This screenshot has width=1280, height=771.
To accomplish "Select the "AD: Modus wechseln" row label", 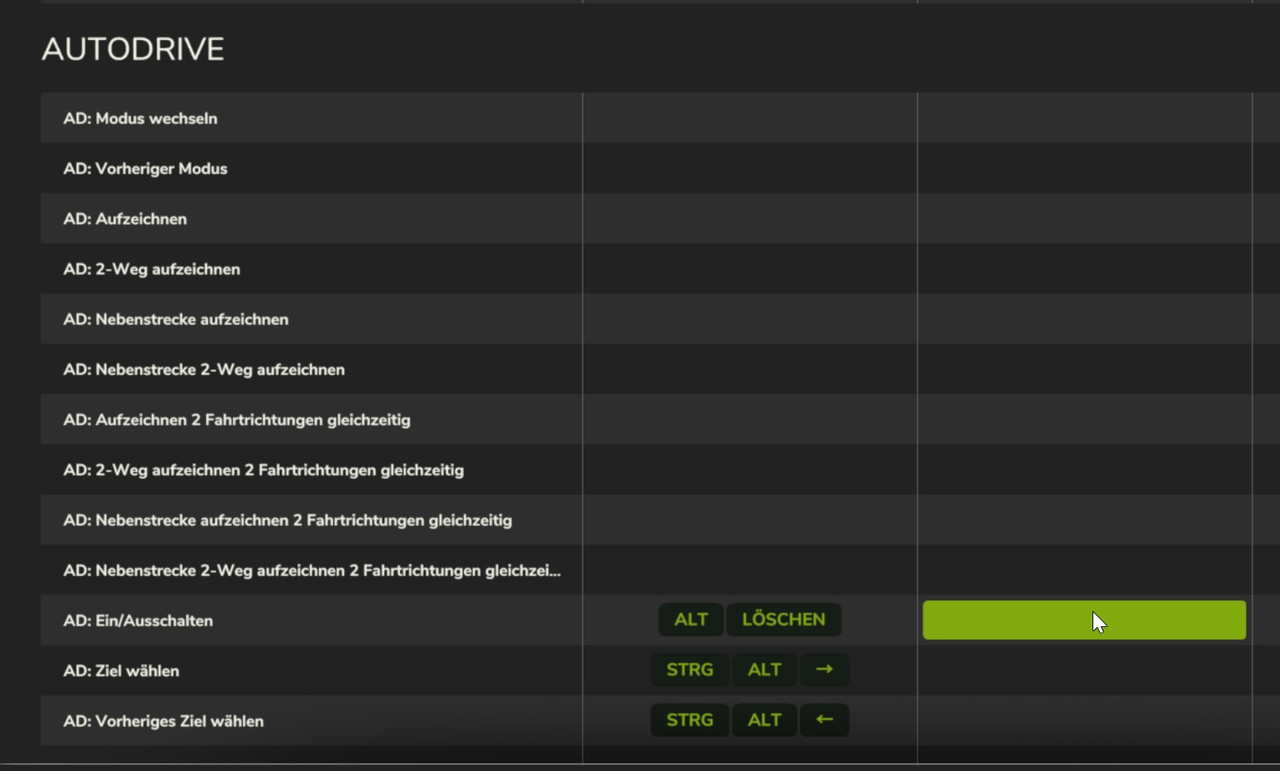I will click(140, 118).
